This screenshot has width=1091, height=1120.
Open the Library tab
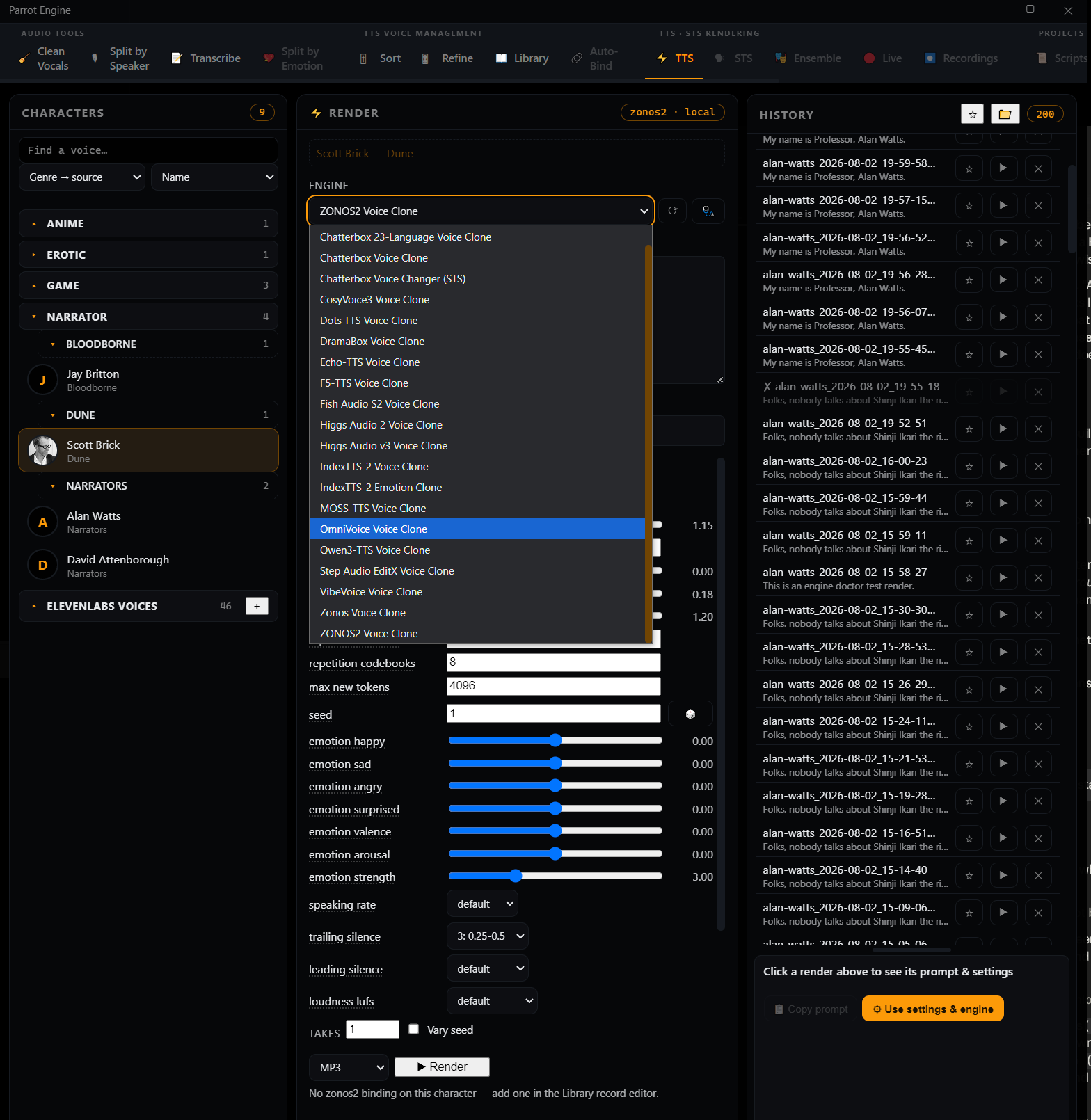(x=523, y=58)
